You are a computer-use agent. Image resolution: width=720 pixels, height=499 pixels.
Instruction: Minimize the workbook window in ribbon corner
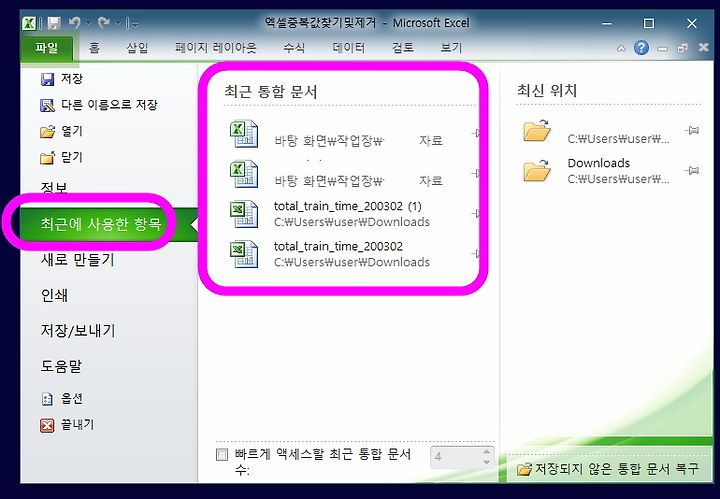click(662, 48)
